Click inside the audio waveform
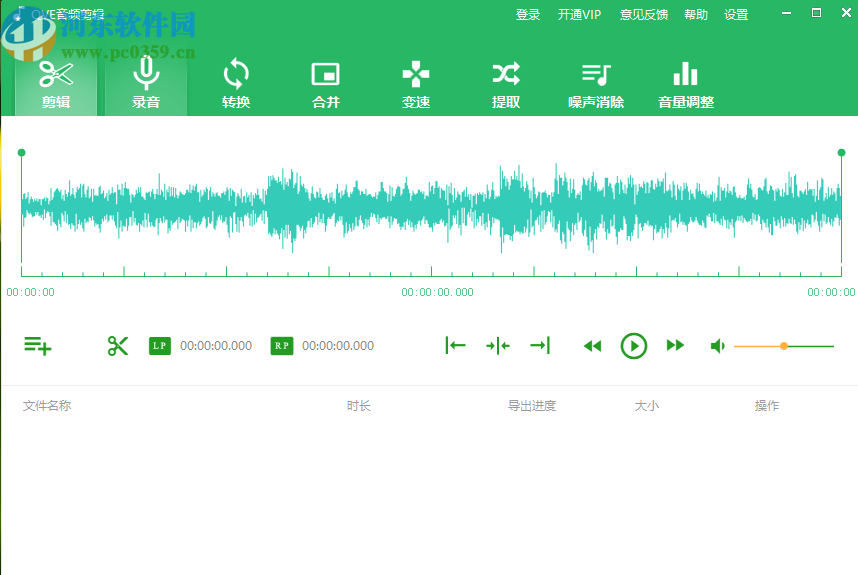 (431, 208)
